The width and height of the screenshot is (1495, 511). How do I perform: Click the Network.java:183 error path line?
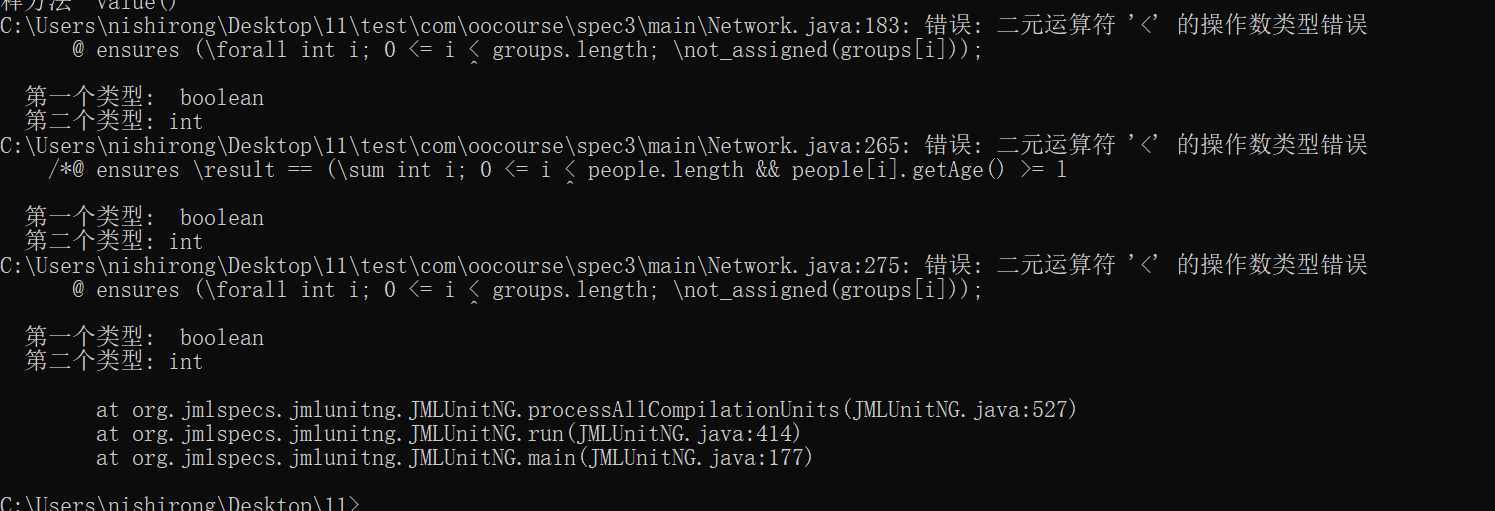(683, 26)
